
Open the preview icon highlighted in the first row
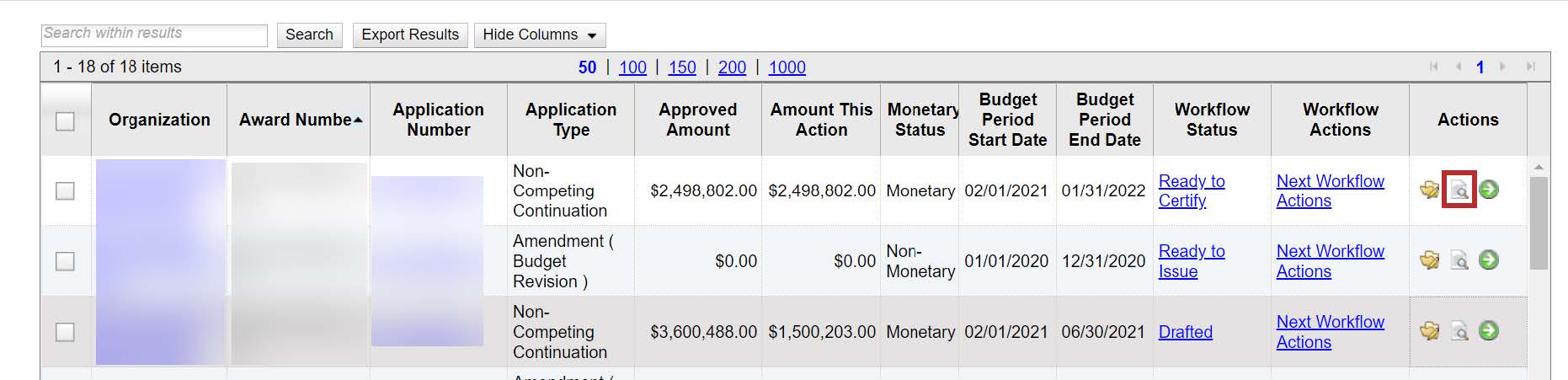tap(1459, 190)
